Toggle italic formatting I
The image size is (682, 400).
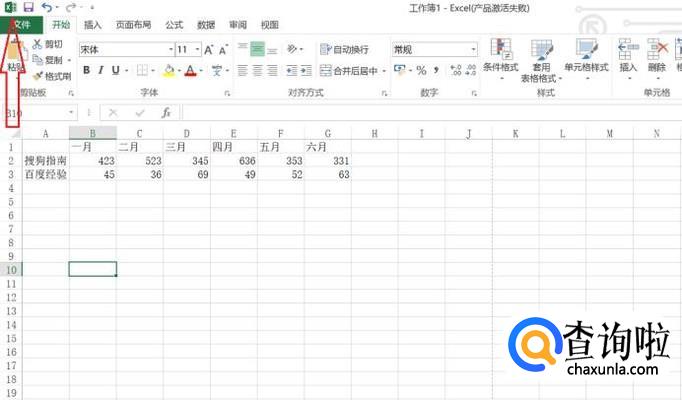tap(101, 70)
